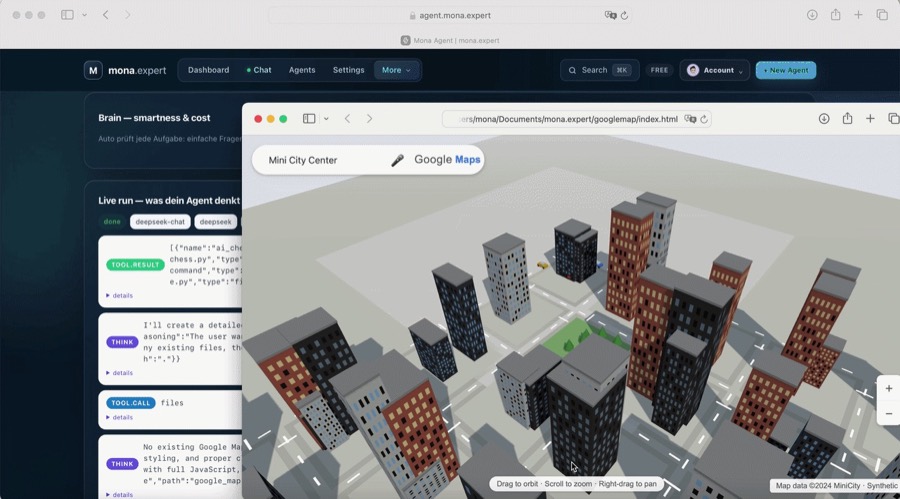The width and height of the screenshot is (900, 499).
Task: Reload the googlemap index.html page
Action: pyautogui.click(x=704, y=119)
